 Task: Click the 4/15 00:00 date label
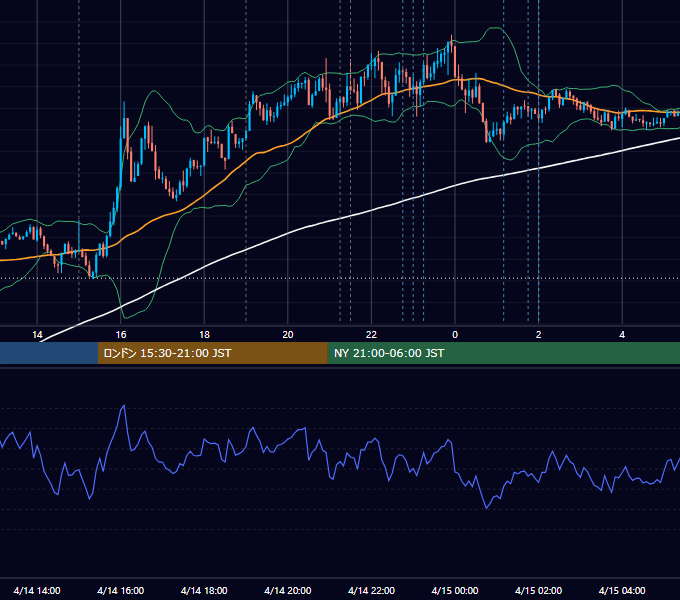pyautogui.click(x=455, y=590)
